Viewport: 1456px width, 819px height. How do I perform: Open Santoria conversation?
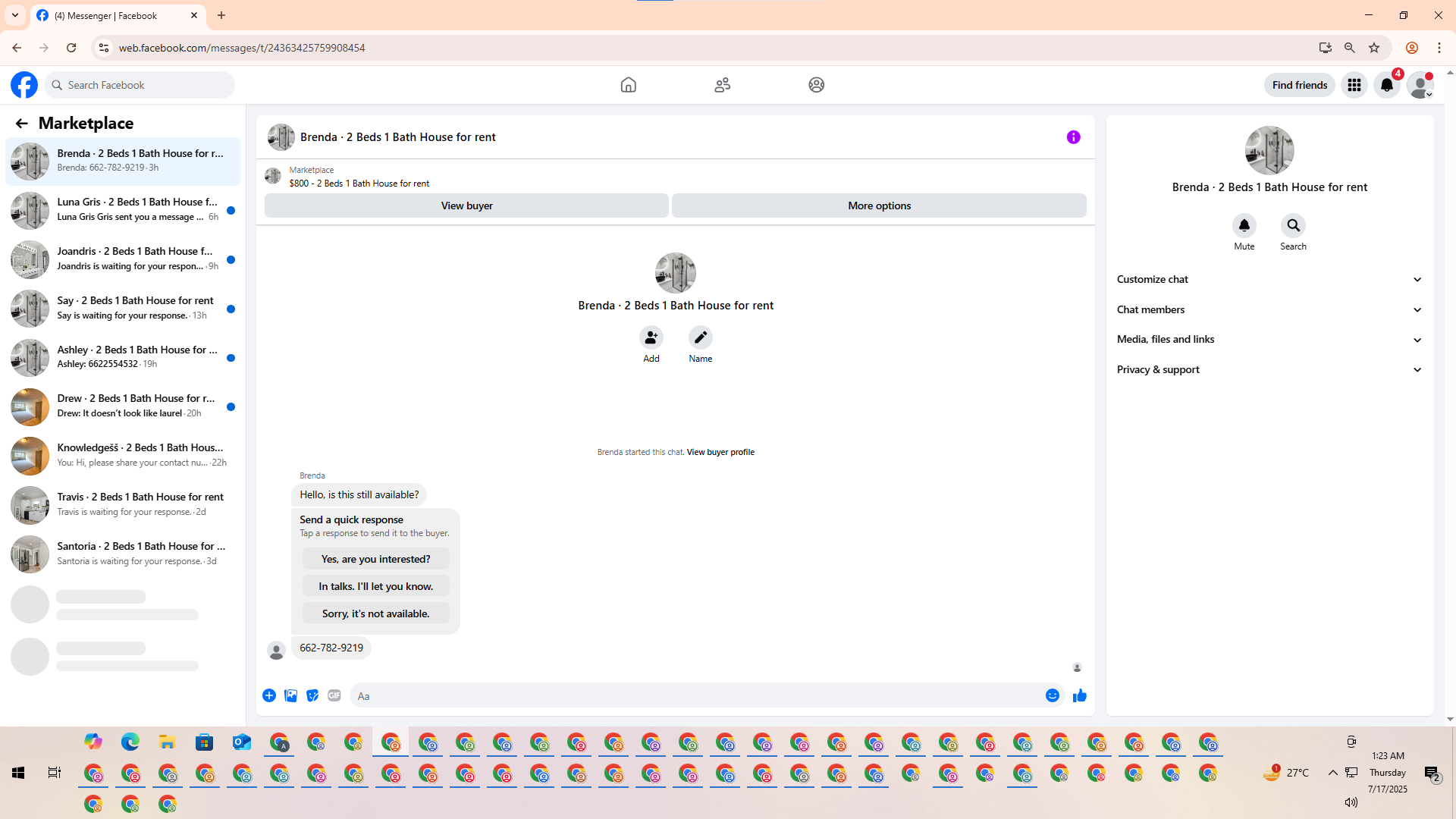click(123, 554)
